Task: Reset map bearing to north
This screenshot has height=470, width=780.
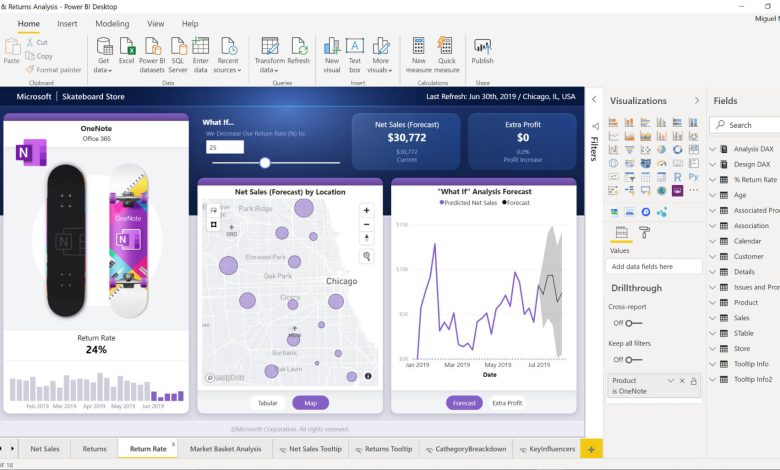Action: click(367, 239)
